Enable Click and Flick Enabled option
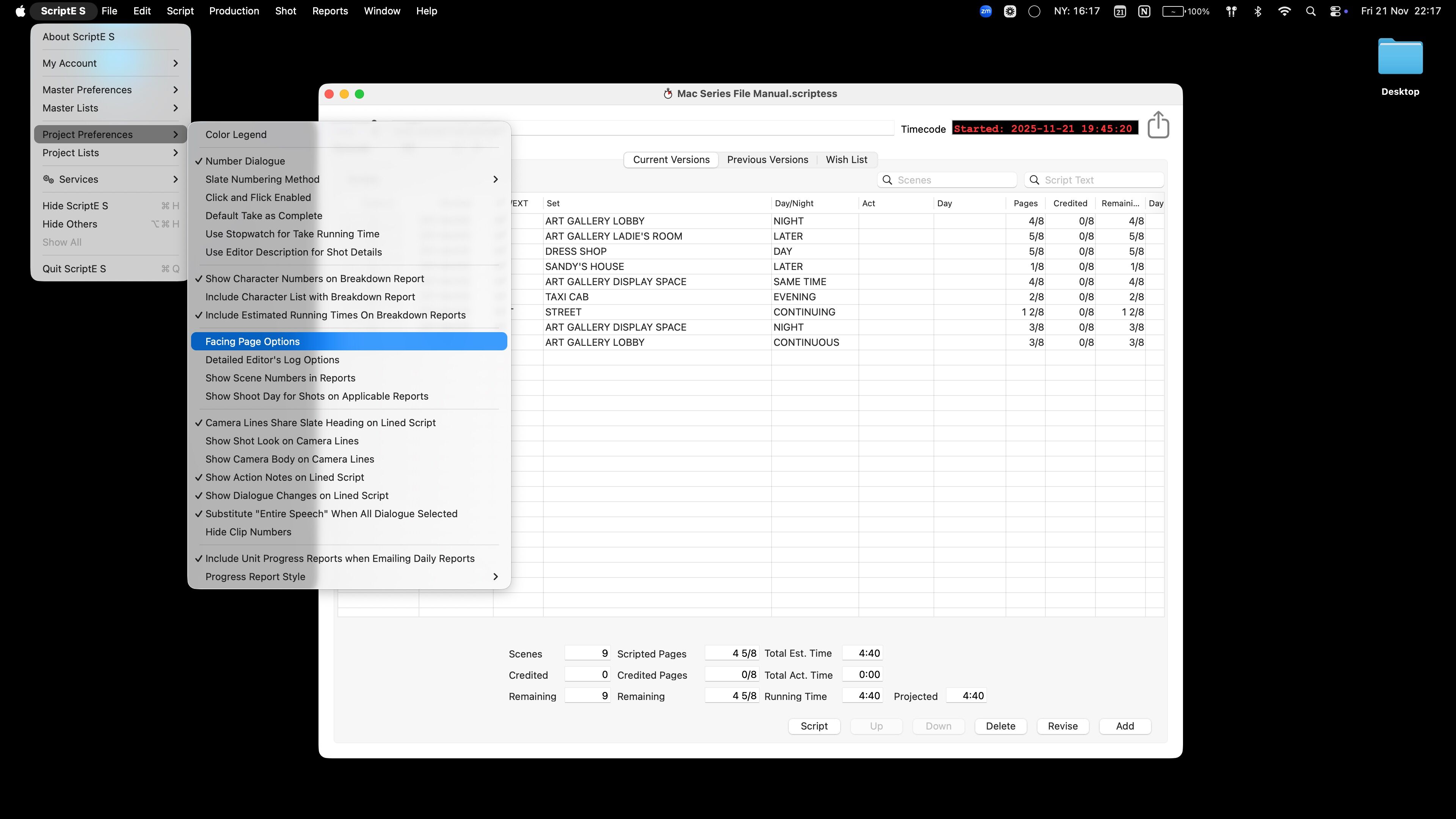The height and width of the screenshot is (819, 1456). tap(258, 197)
